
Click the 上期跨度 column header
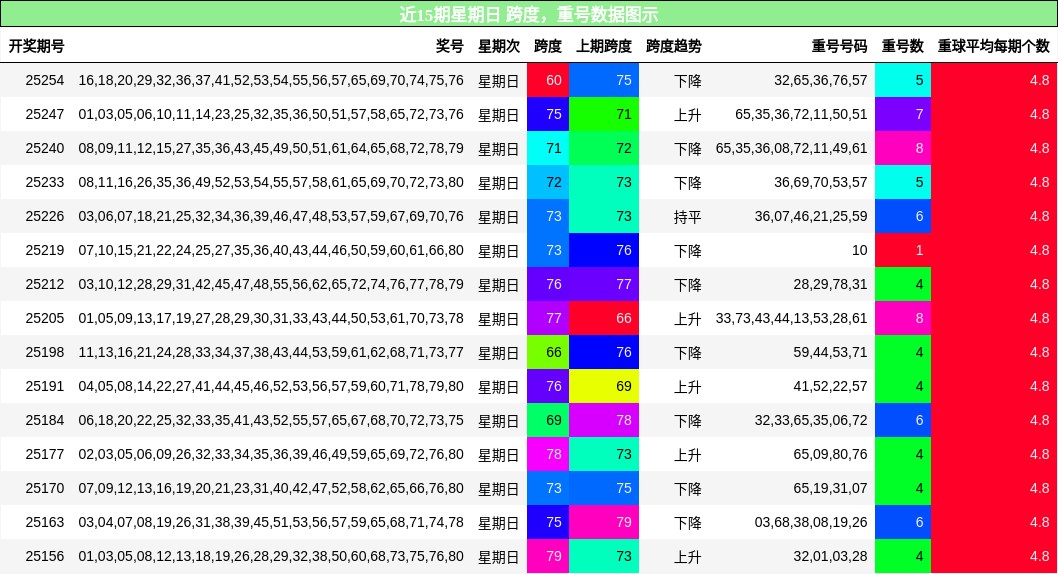click(604, 46)
